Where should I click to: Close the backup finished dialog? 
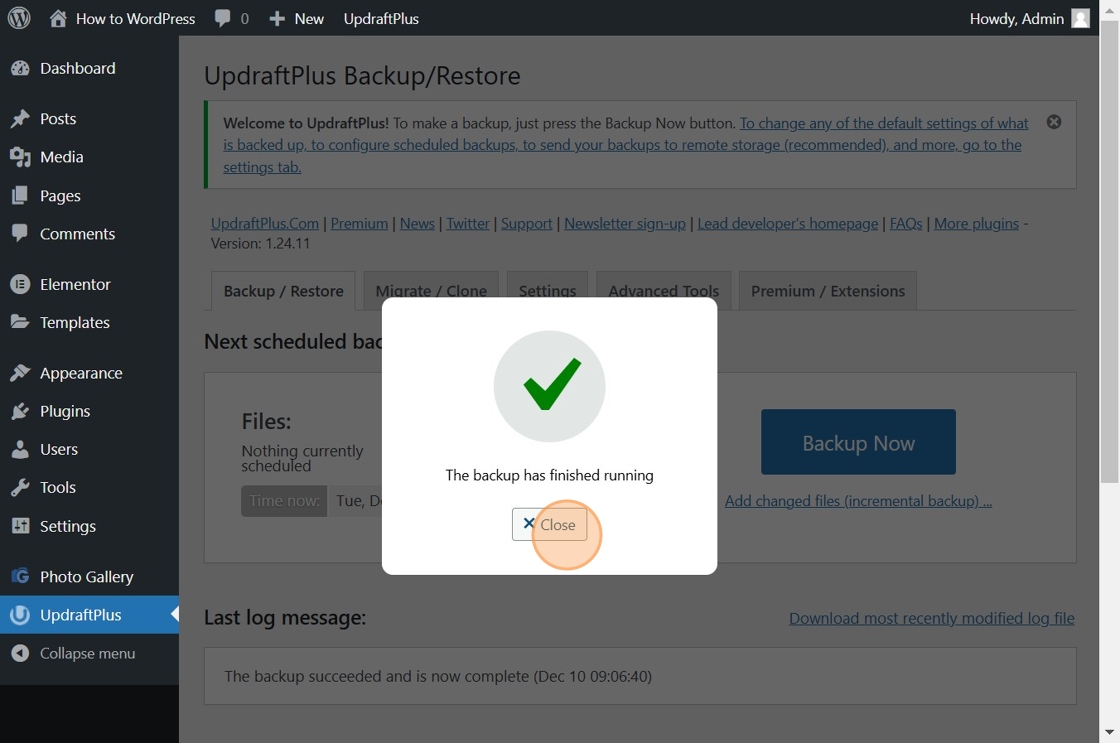(x=549, y=524)
